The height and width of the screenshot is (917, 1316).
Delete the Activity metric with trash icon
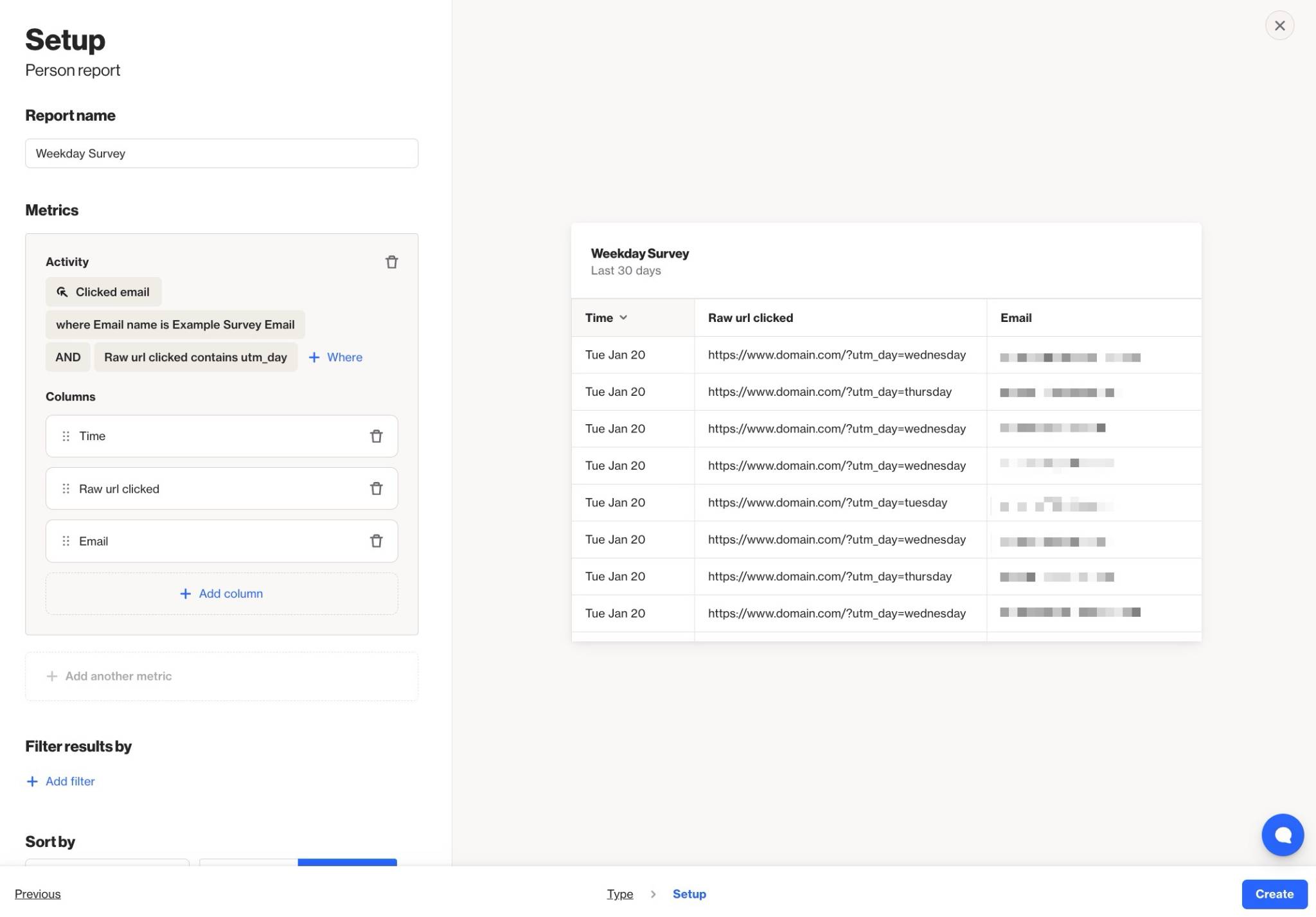(x=391, y=262)
